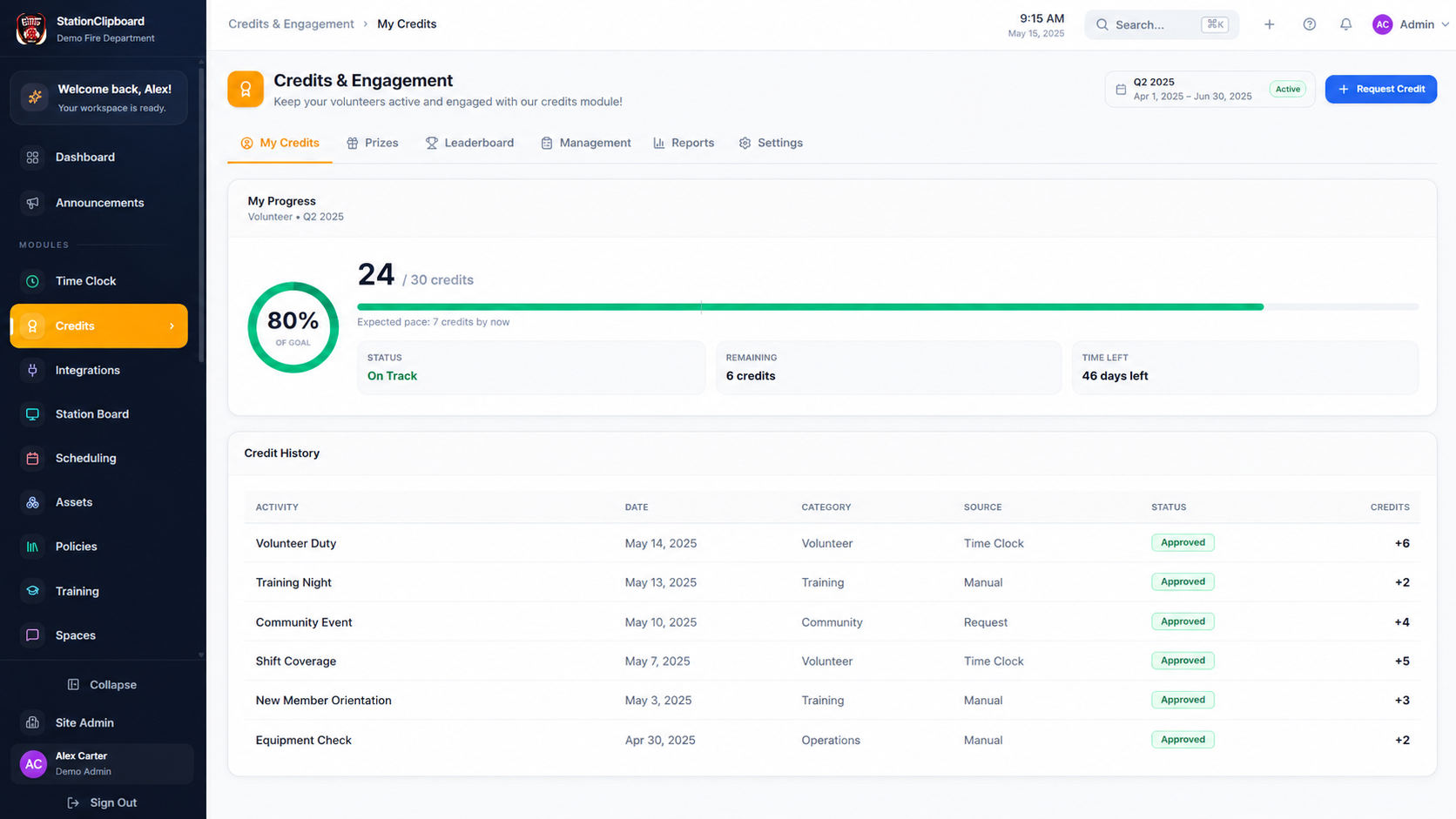Click the Site Admin building icon
Image resolution: width=1456 pixels, height=819 pixels.
tap(32, 722)
